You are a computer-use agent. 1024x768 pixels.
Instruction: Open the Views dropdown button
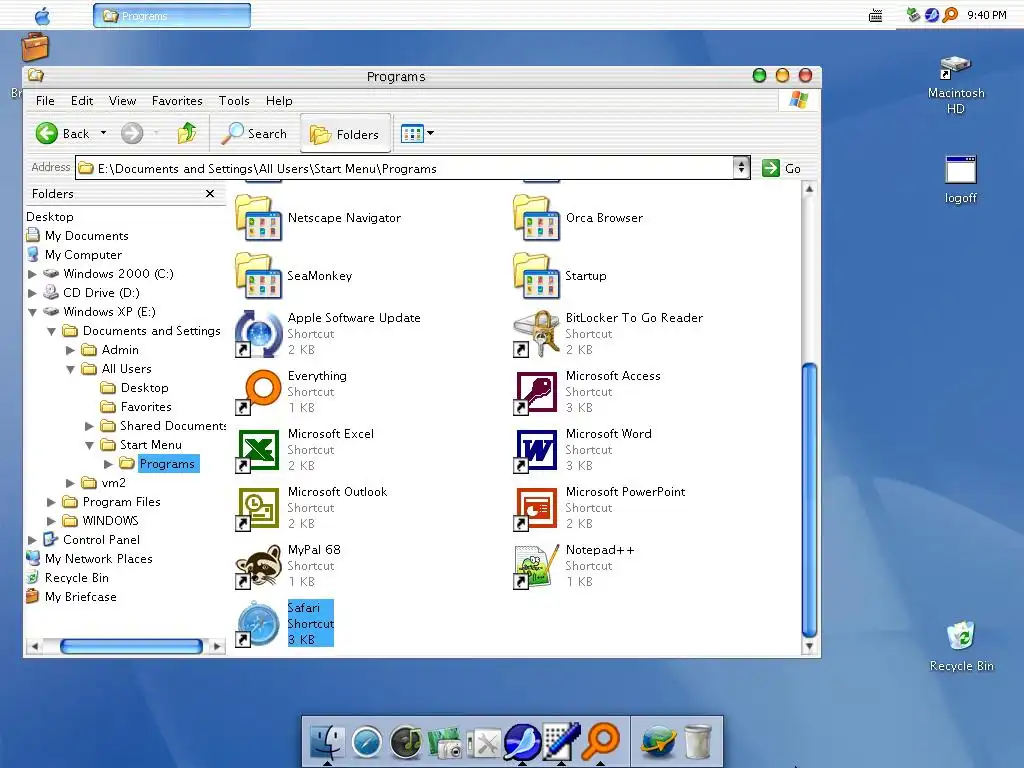click(x=417, y=134)
